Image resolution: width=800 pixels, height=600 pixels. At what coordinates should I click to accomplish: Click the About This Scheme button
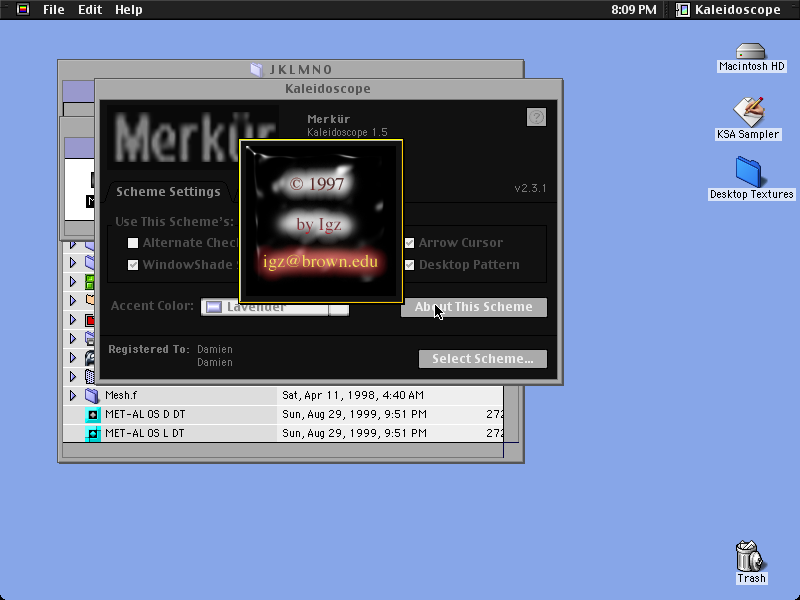pyautogui.click(x=473, y=307)
